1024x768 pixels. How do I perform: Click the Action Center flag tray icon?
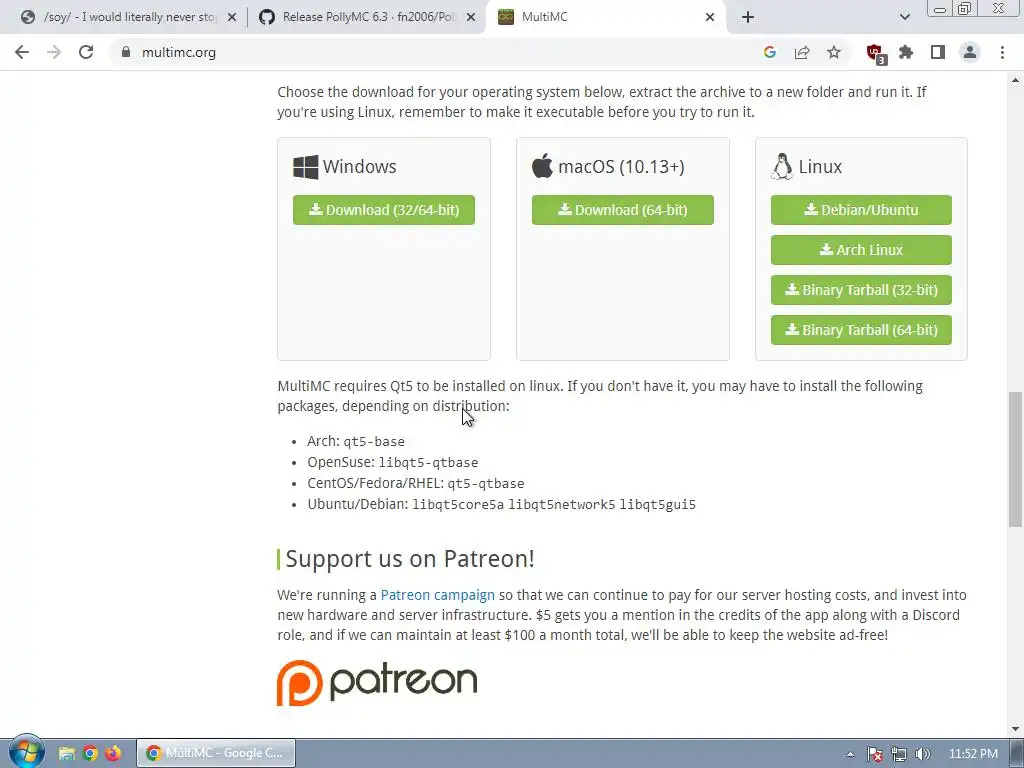click(x=875, y=754)
